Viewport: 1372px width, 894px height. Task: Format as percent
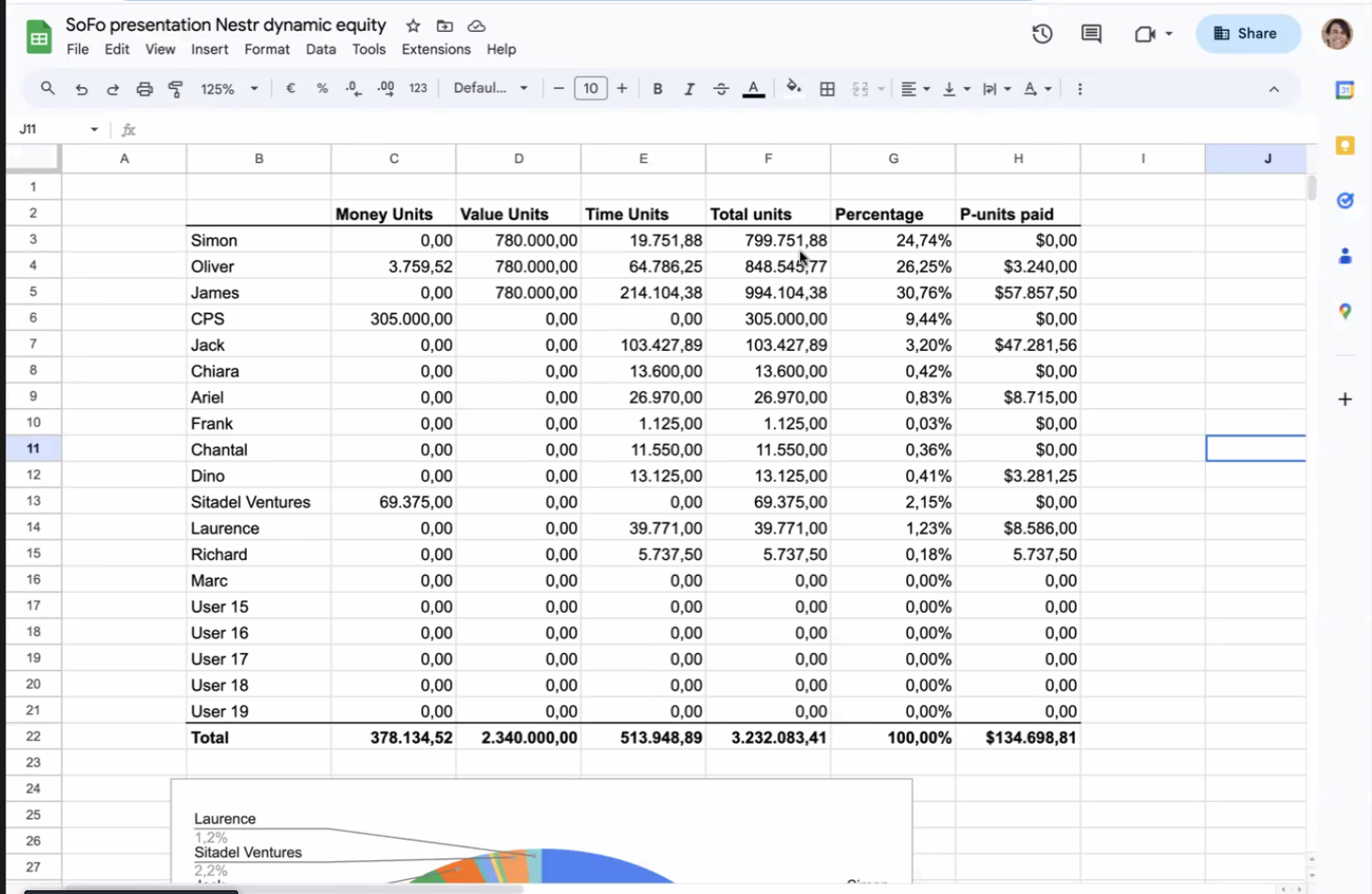click(x=322, y=88)
